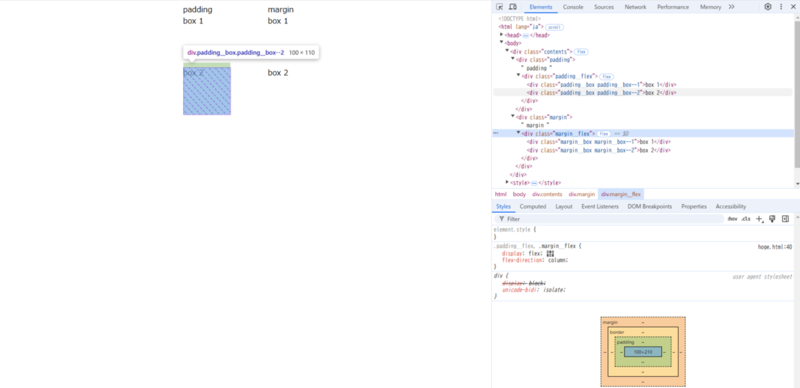This screenshot has width=800, height=388.
Task: Open the flexbox editor icon next to display: flex
Action: point(550,253)
